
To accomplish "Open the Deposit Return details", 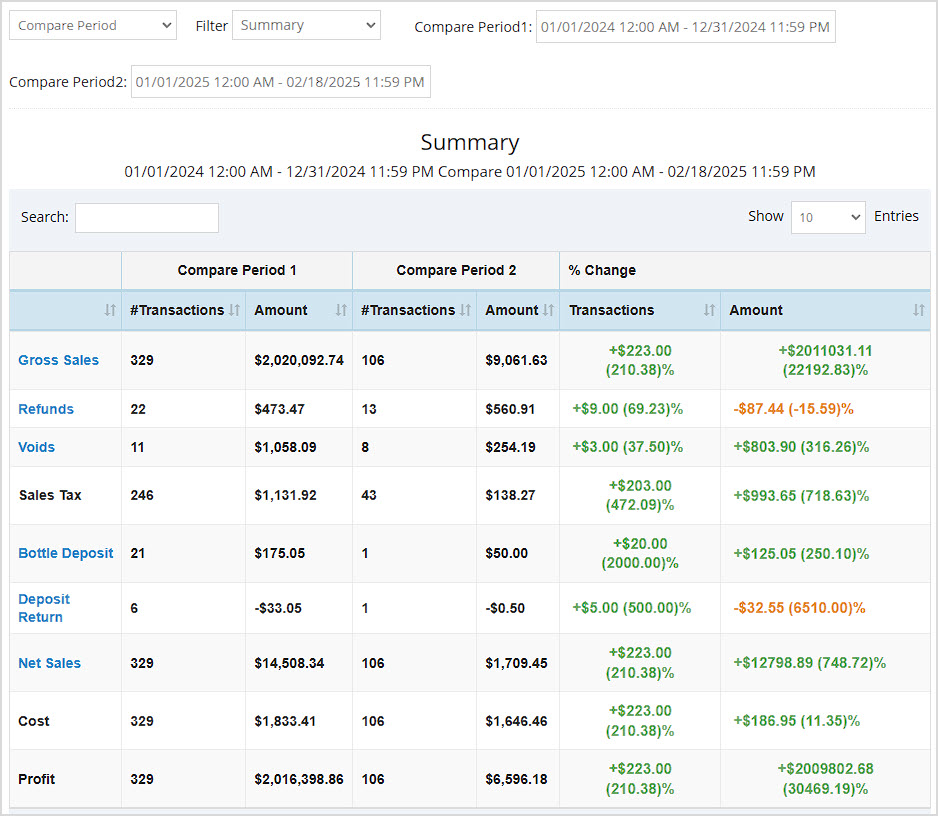I will pos(44,608).
